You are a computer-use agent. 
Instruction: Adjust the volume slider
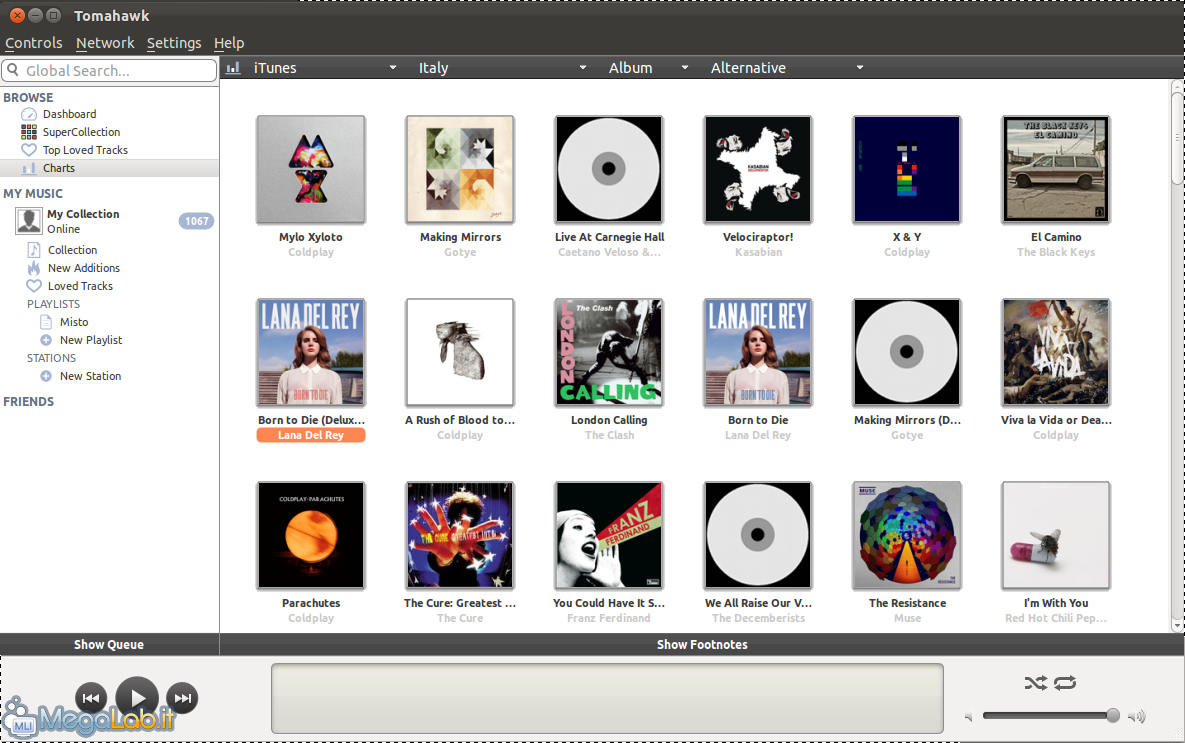tap(1050, 715)
